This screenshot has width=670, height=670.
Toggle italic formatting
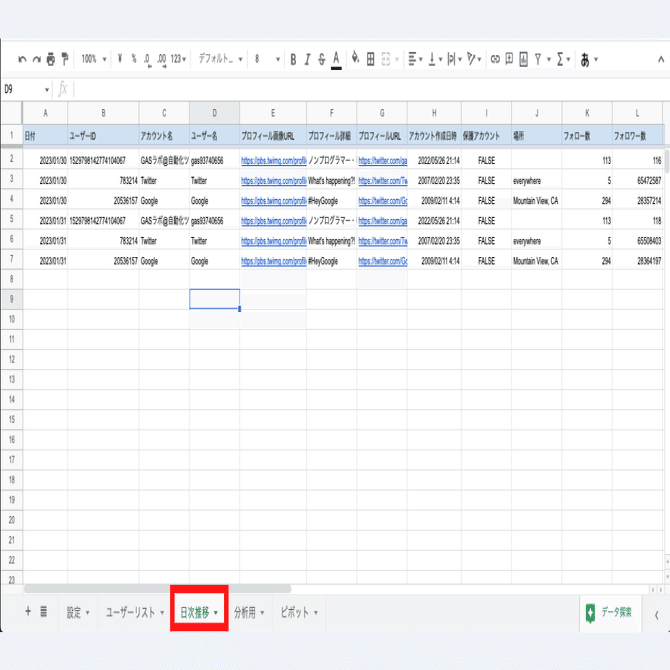pos(307,59)
